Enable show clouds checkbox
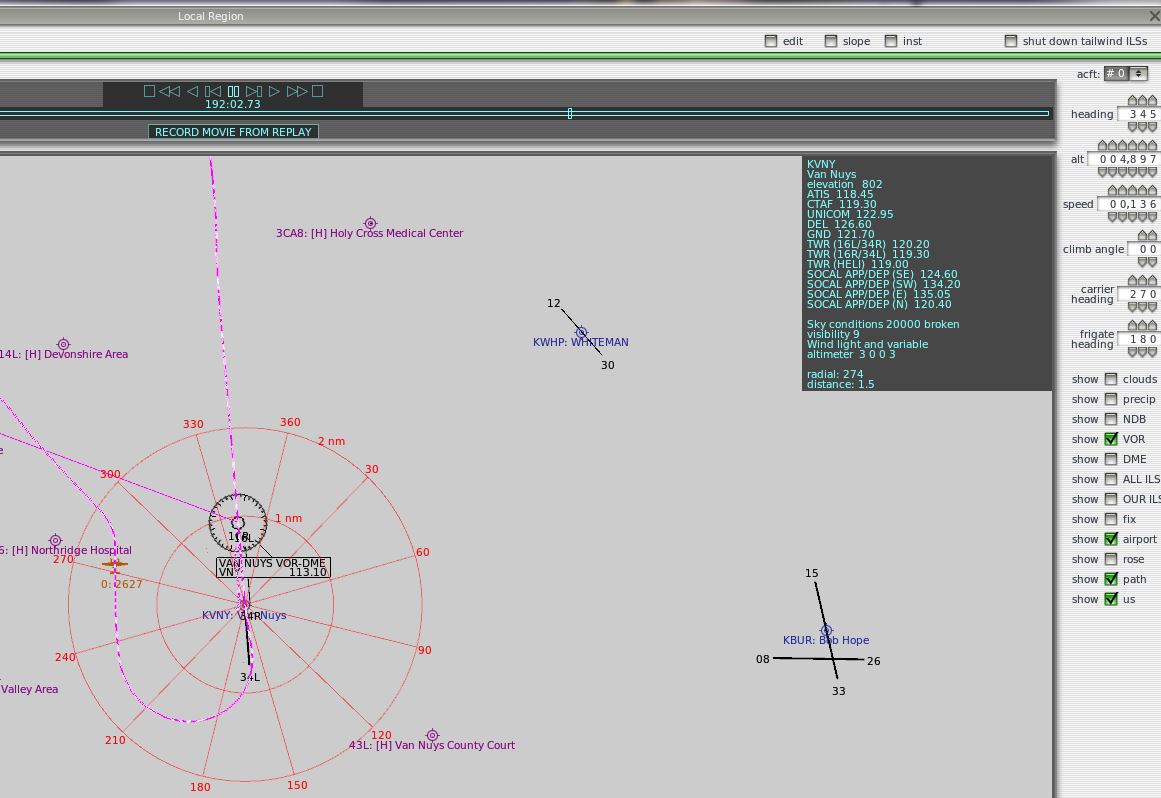1161x798 pixels. click(1111, 379)
